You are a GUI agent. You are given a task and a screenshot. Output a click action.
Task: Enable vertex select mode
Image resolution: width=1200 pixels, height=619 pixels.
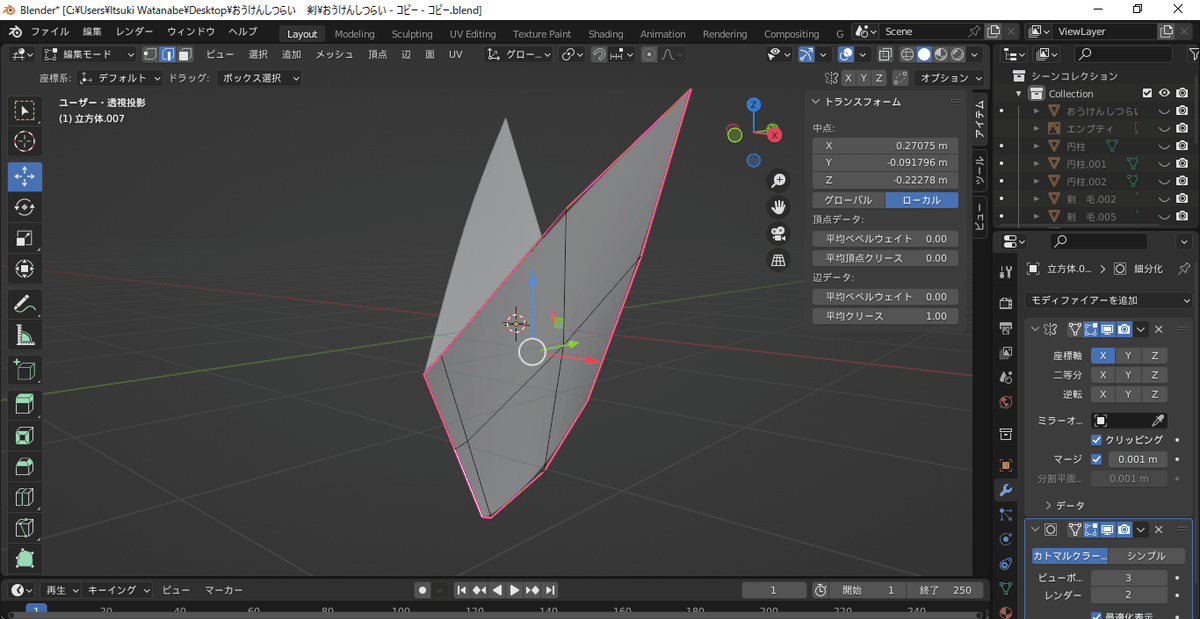coord(150,55)
